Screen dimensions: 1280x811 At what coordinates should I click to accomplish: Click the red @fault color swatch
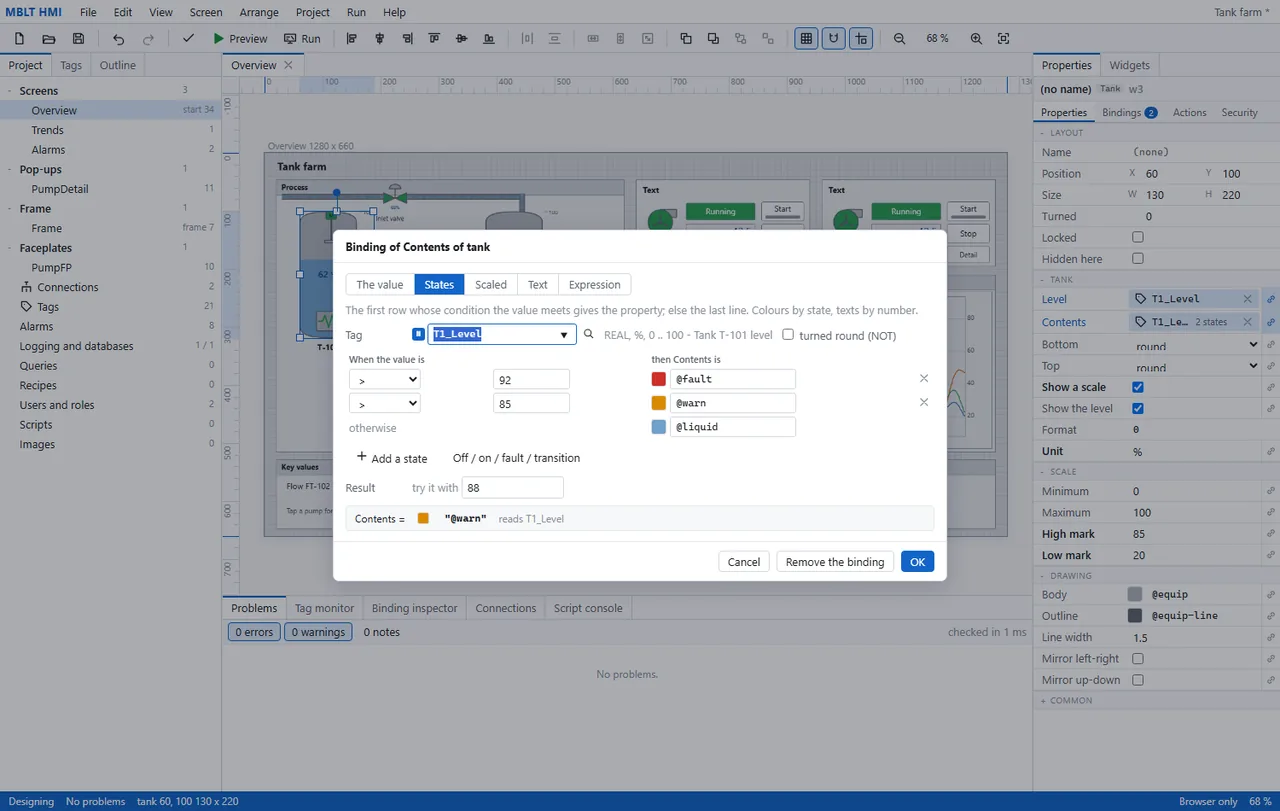click(659, 379)
